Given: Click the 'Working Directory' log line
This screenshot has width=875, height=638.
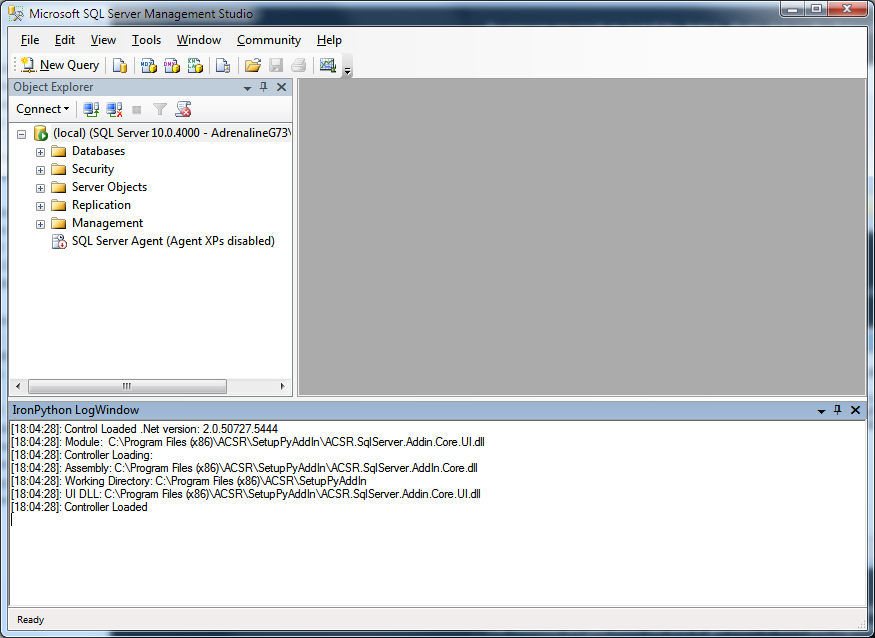Looking at the screenshot, I should 189,481.
